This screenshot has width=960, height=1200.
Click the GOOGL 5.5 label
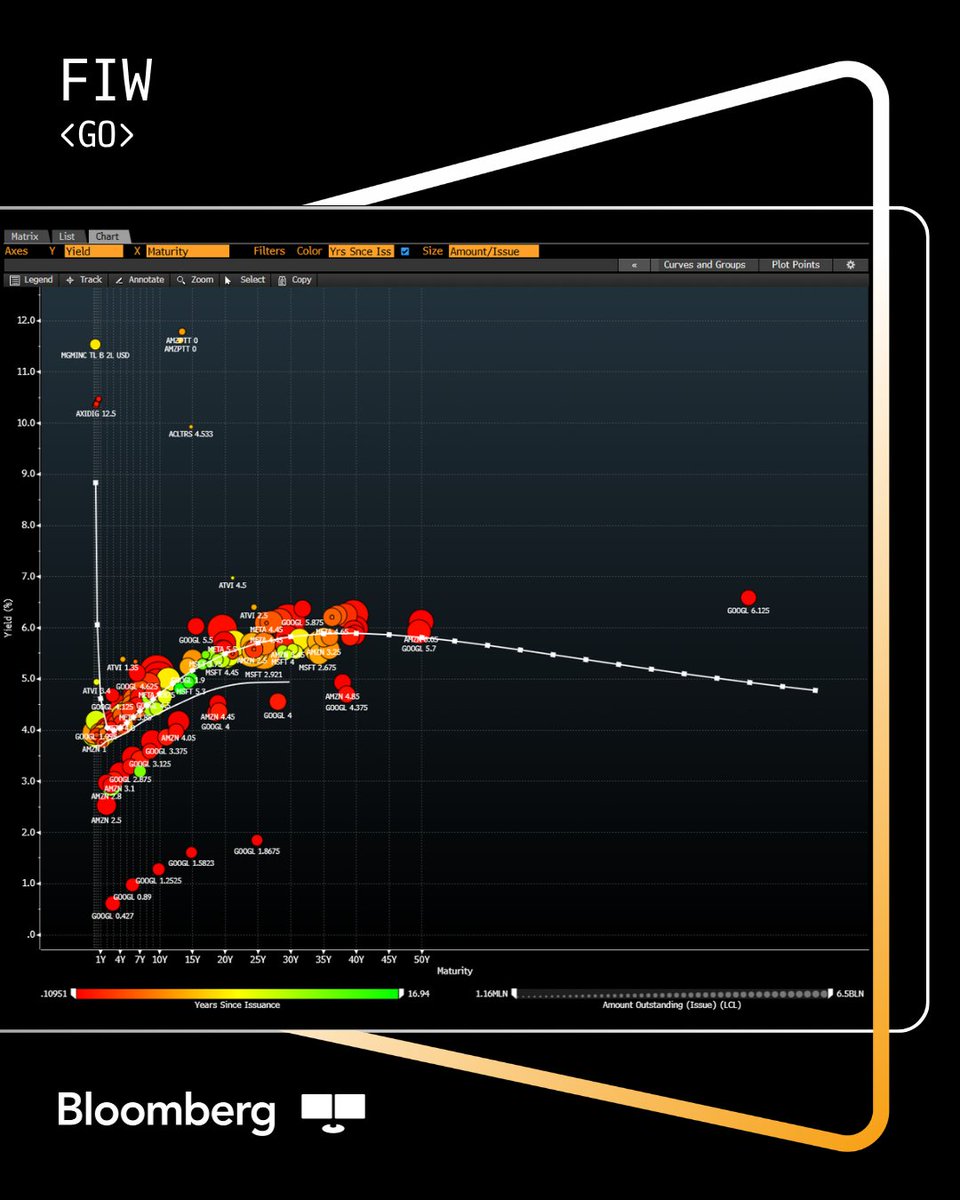point(196,640)
